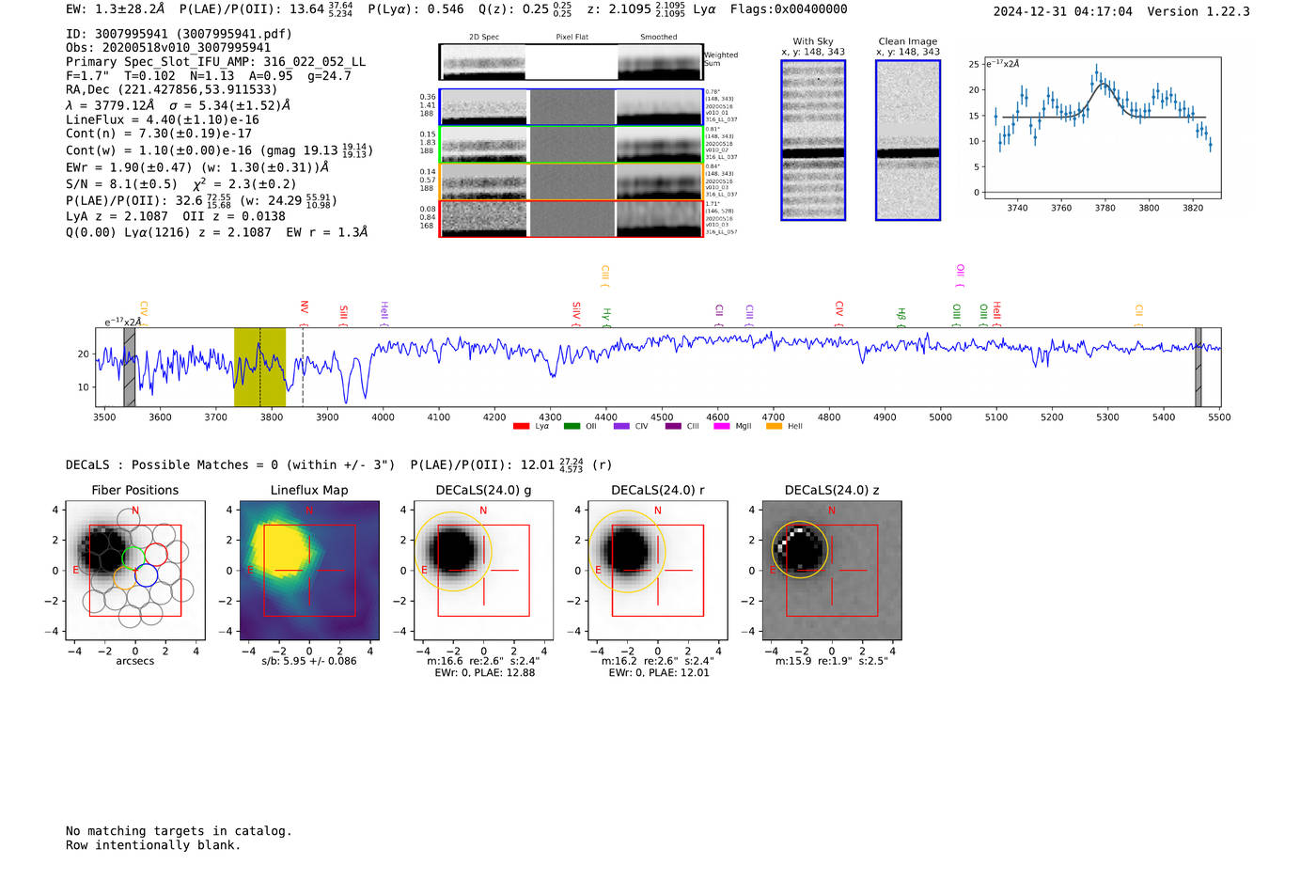Select the blue-bordered 2D spectrum row
1316x896 pixels.
pos(571,107)
